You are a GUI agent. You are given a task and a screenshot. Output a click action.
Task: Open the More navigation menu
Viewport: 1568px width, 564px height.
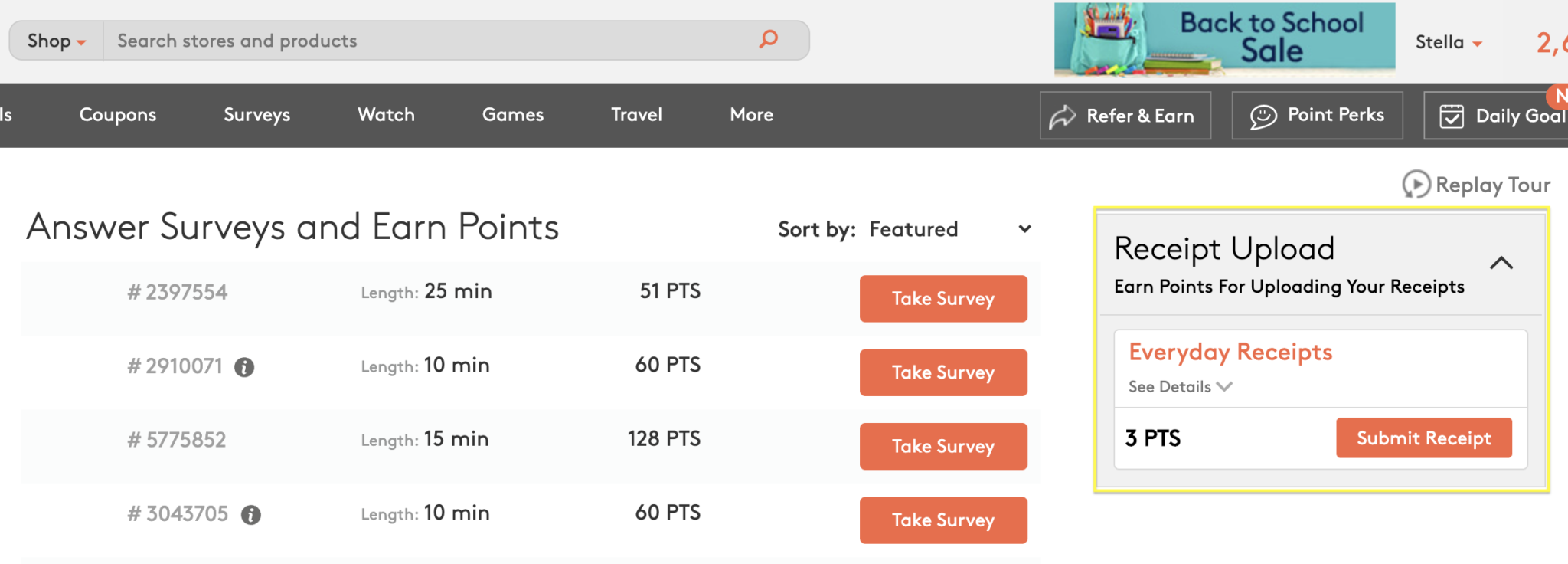click(751, 115)
